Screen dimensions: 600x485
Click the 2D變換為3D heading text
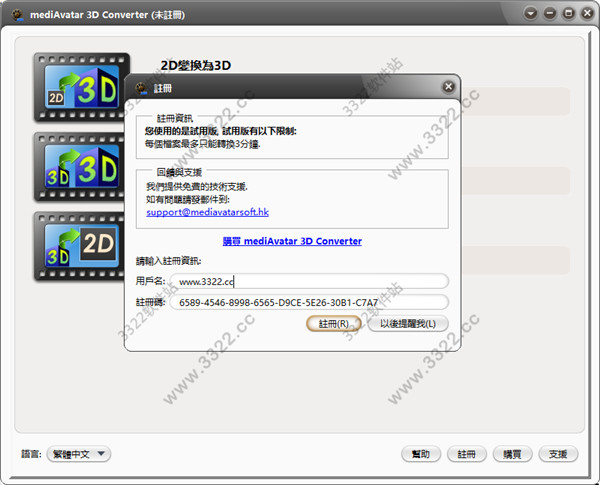(196, 65)
